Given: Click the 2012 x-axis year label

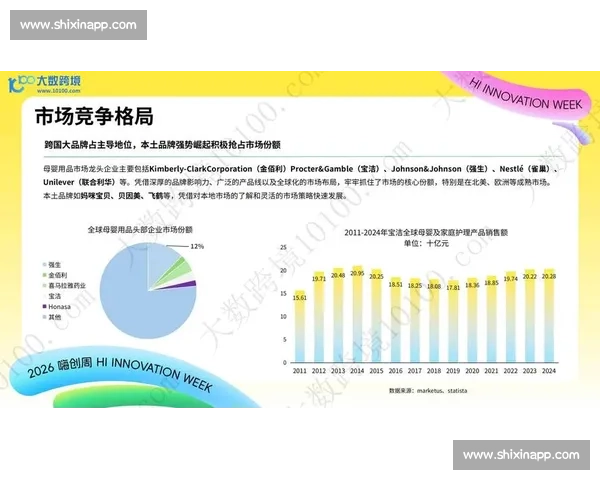Looking at the screenshot, I should 319,371.
